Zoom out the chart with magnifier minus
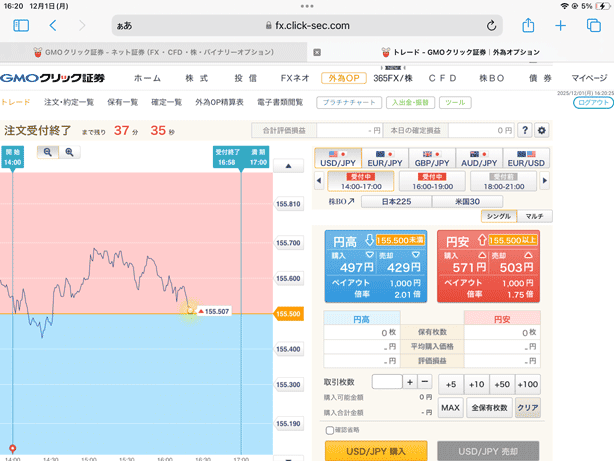 click(48, 152)
